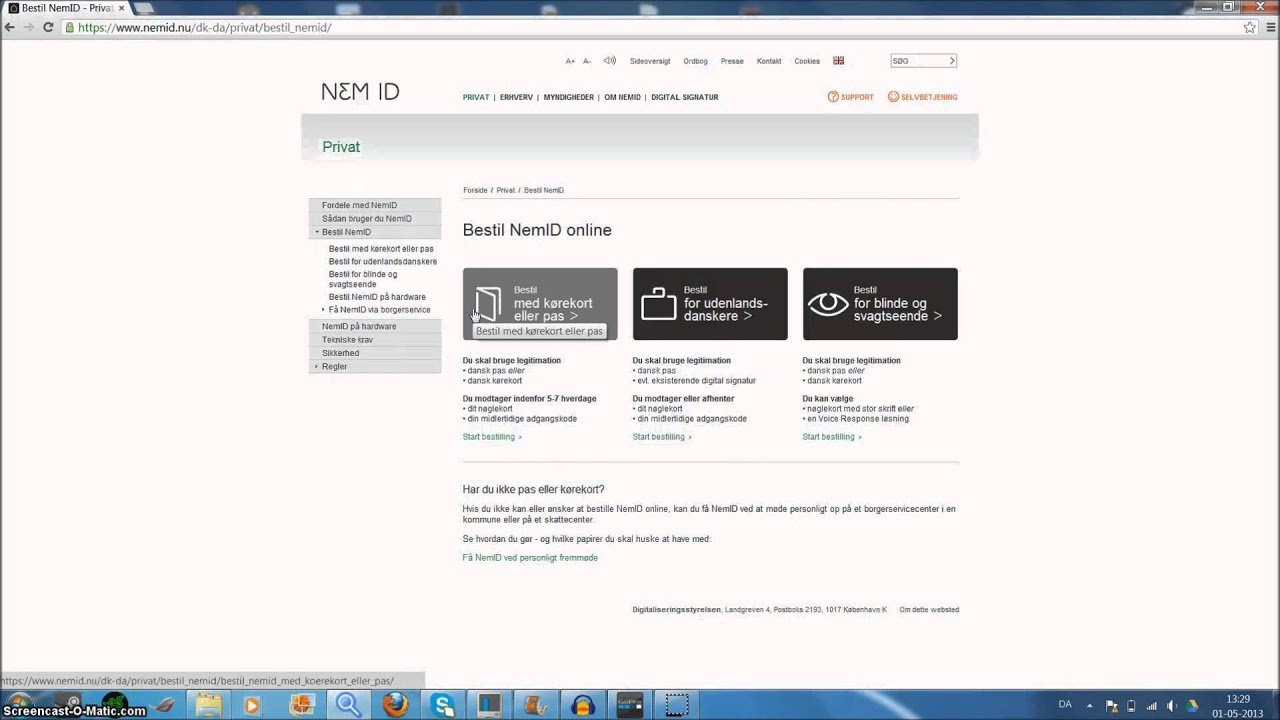The image size is (1280, 720).
Task: Open Skype from the taskbar
Action: point(443,705)
